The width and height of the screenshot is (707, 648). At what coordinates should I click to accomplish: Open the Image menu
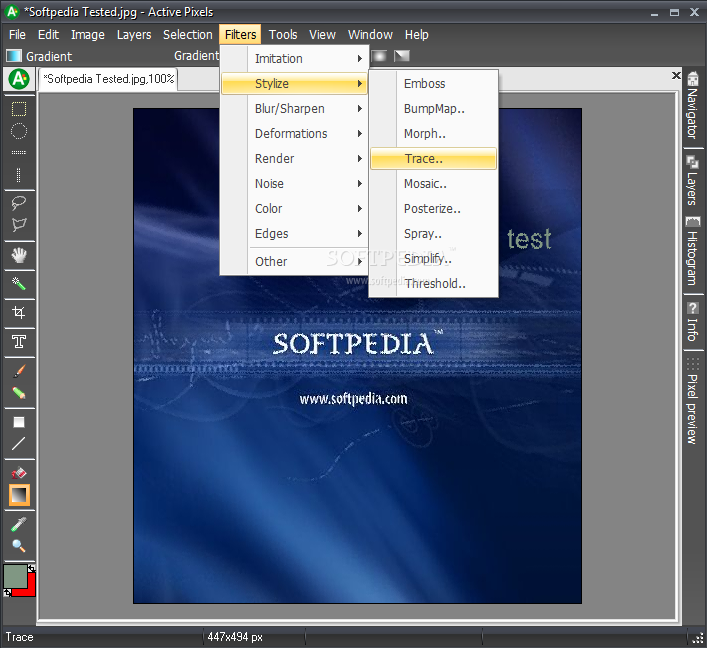pos(87,35)
